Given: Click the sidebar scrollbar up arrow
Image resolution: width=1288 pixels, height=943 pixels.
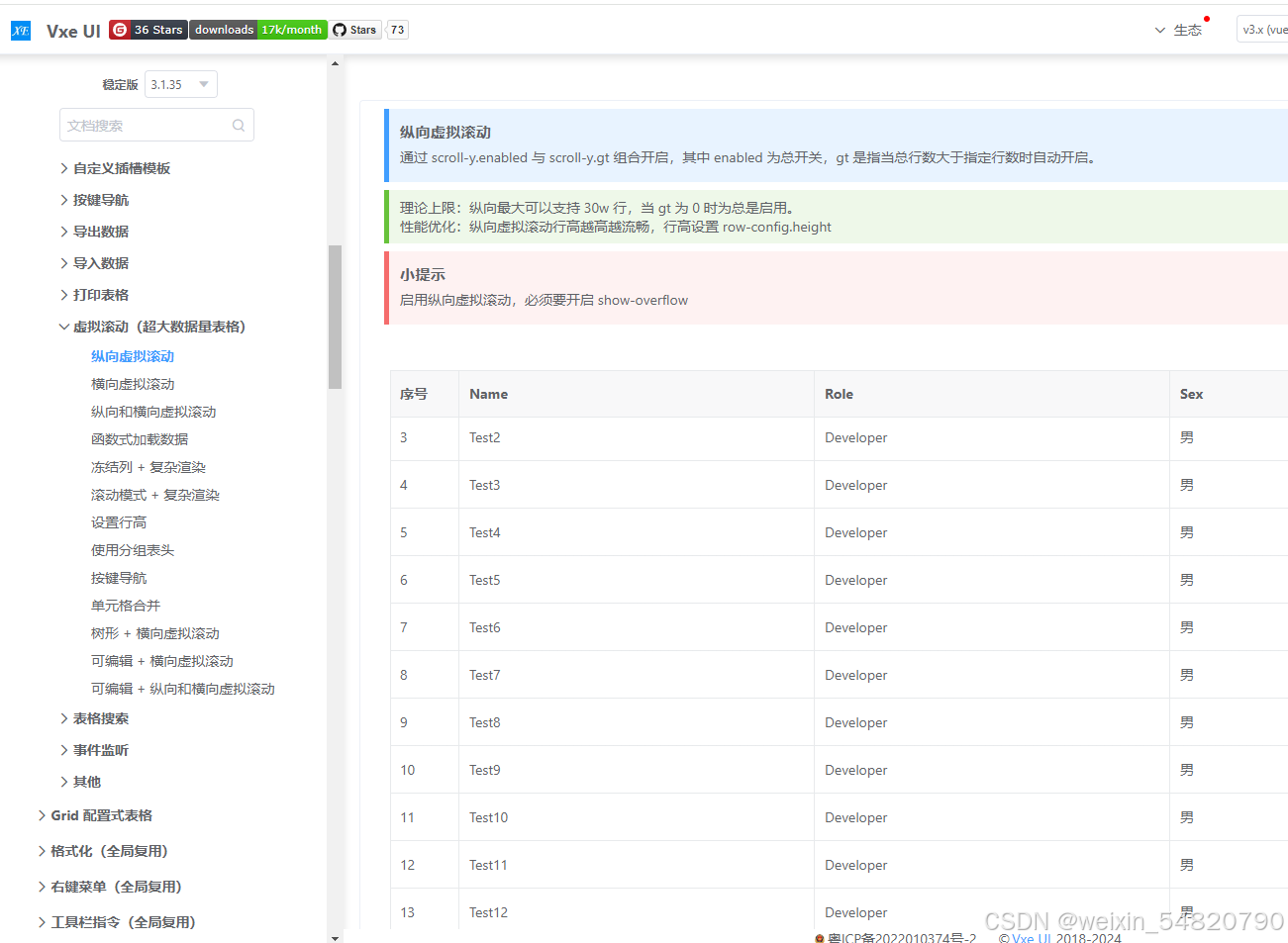Looking at the screenshot, I should tap(335, 61).
